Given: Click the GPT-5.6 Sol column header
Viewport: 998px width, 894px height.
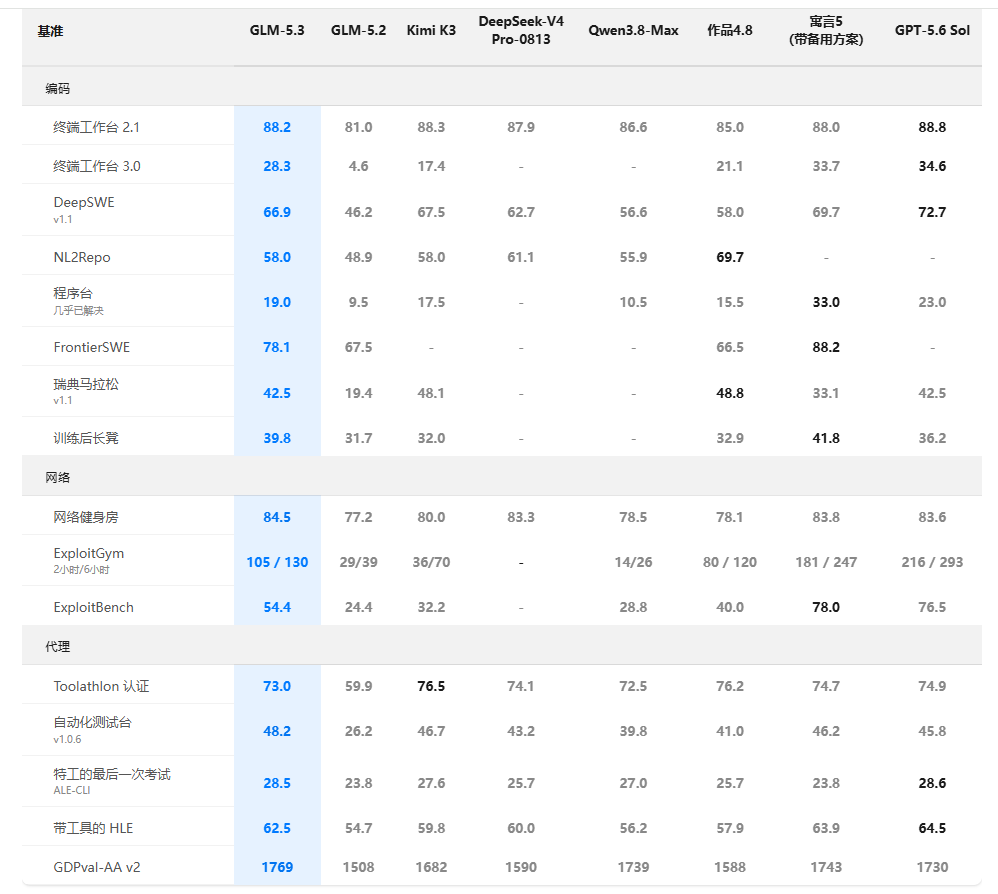Looking at the screenshot, I should tap(932, 31).
